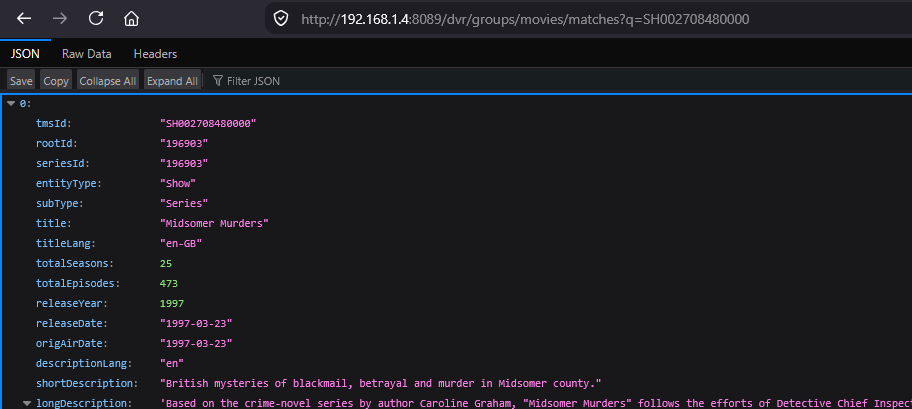This screenshot has width=912, height=409.
Task: Select the releaseDate value "1997-03-23"
Action: [x=196, y=323]
